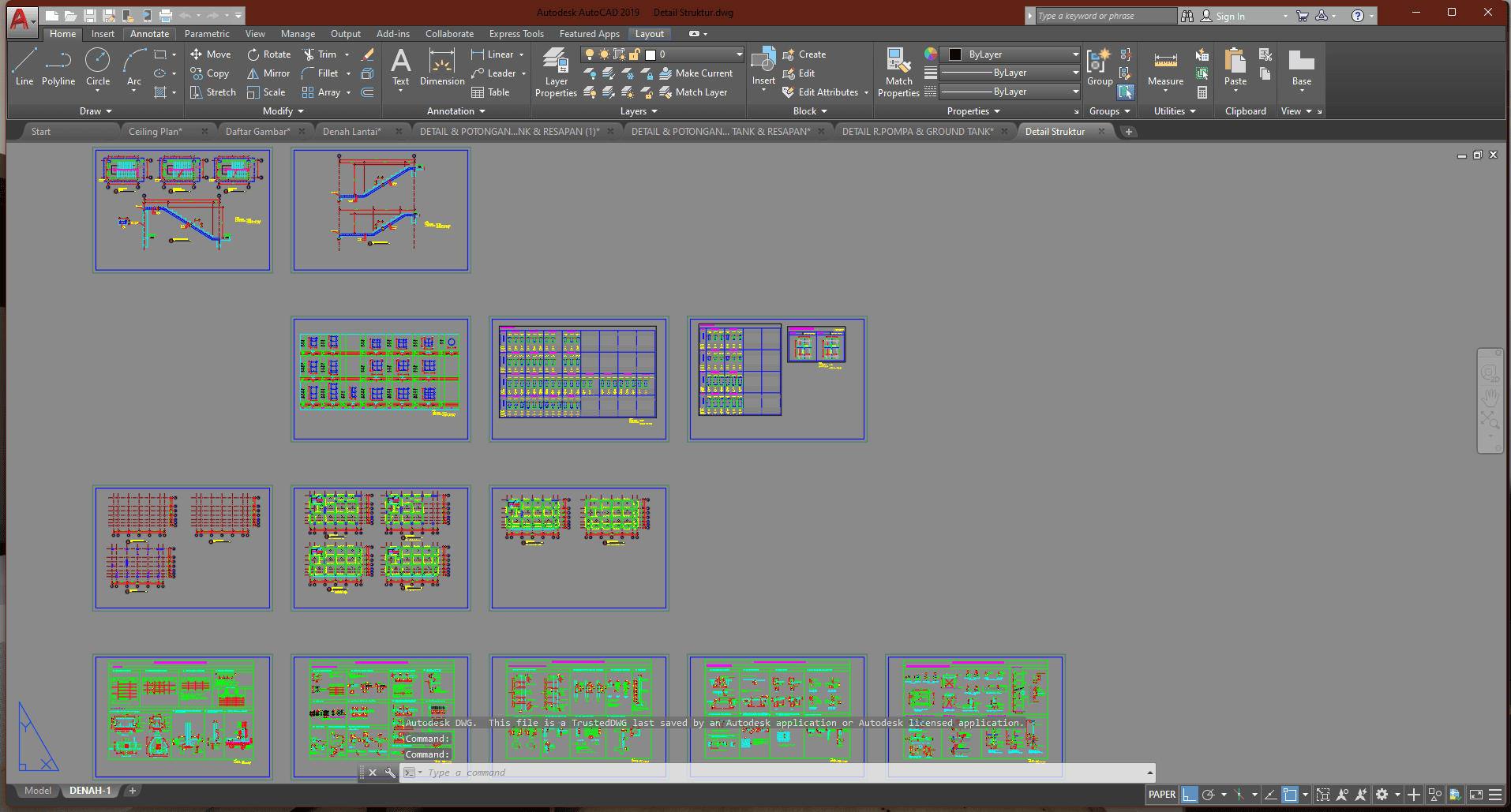Open the Annotate ribbon tab
The height and width of the screenshot is (812, 1511).
click(x=149, y=34)
